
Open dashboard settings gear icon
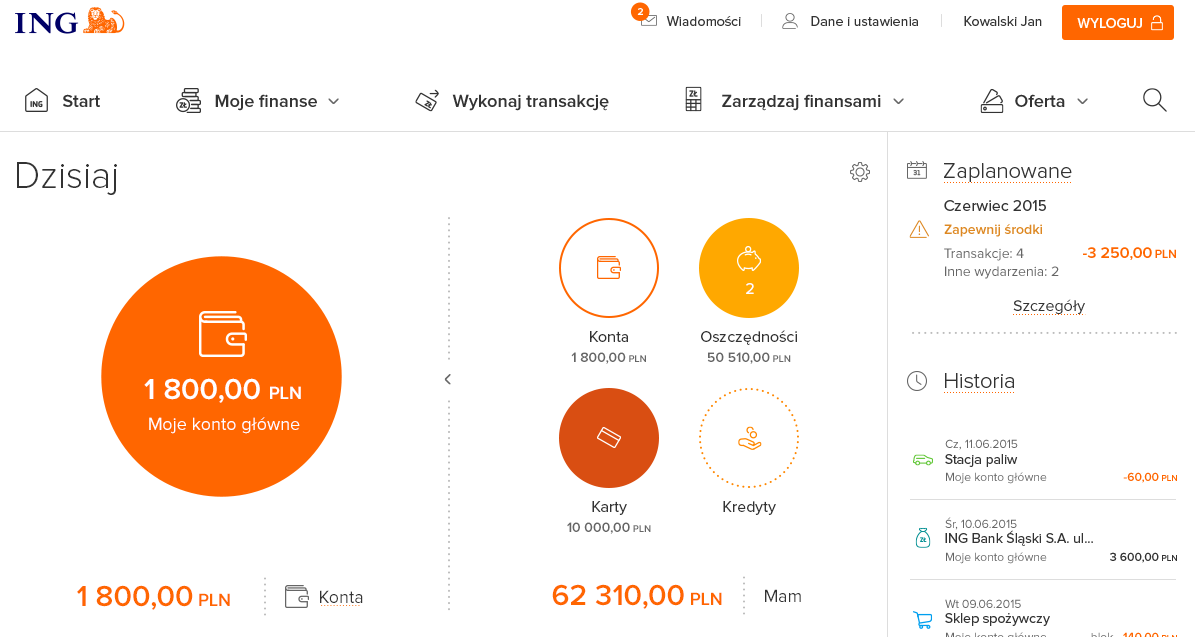(859, 172)
